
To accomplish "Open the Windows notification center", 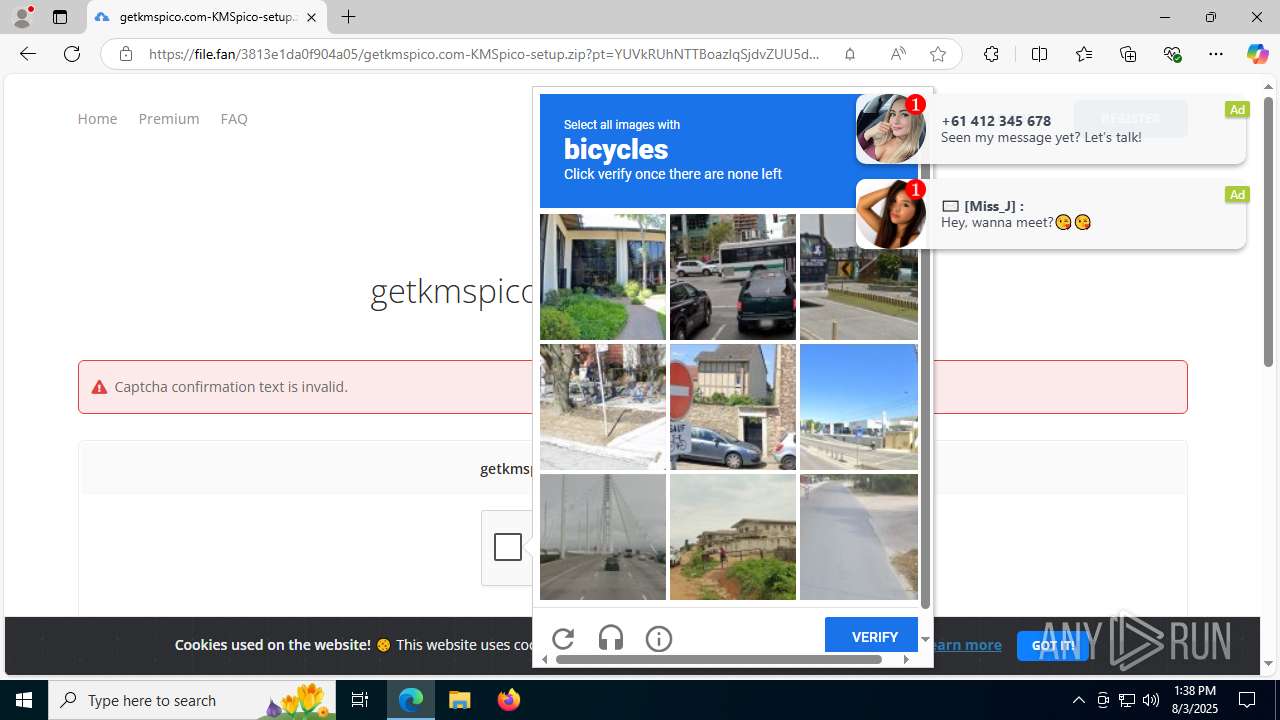I will click(1247, 700).
